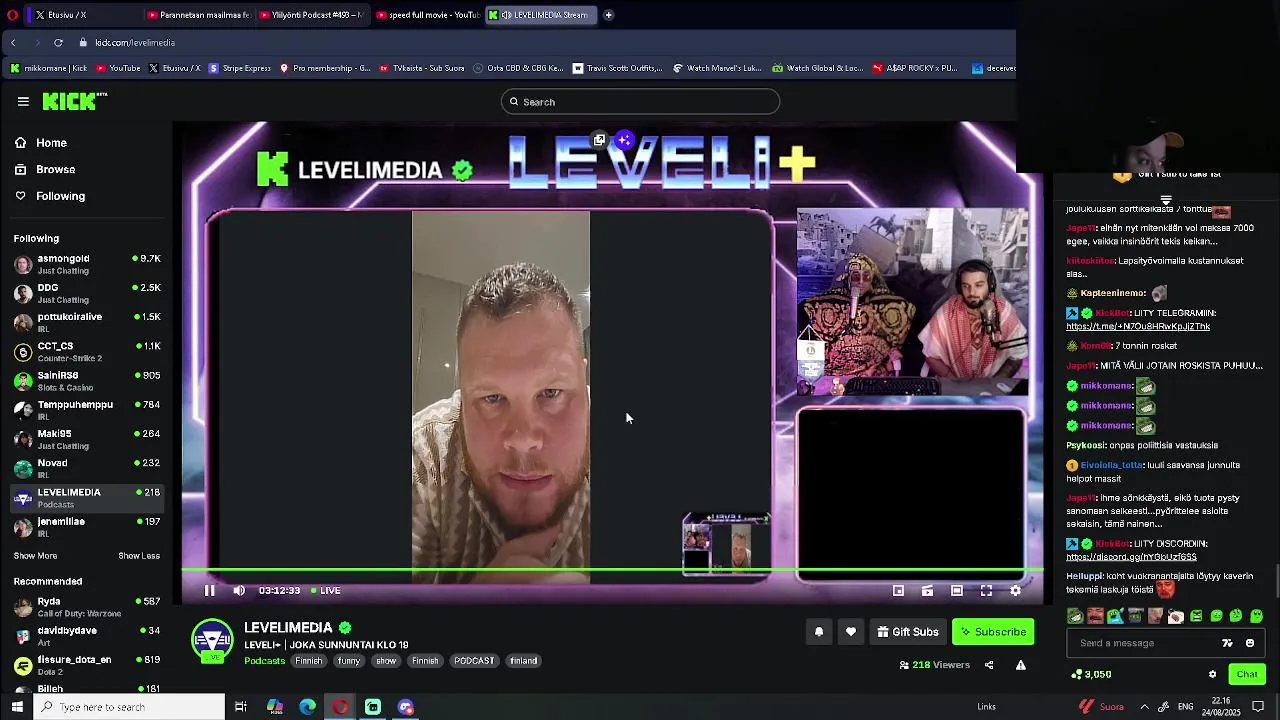Insert the first quick emote in chat
Image resolution: width=1280 pixels, height=720 pixels.
pos(1075,616)
